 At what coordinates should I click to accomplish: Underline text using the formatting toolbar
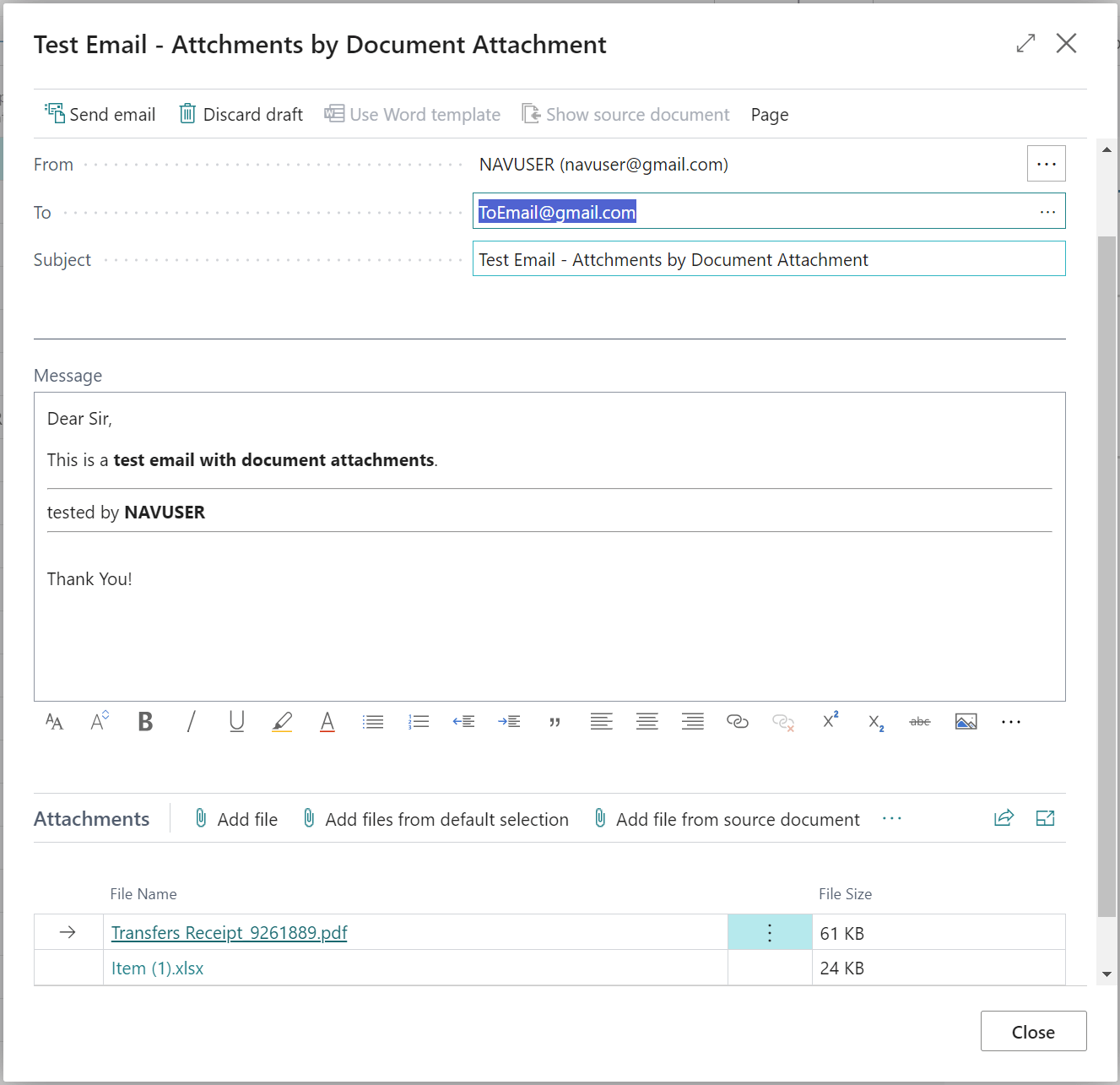pos(236,721)
